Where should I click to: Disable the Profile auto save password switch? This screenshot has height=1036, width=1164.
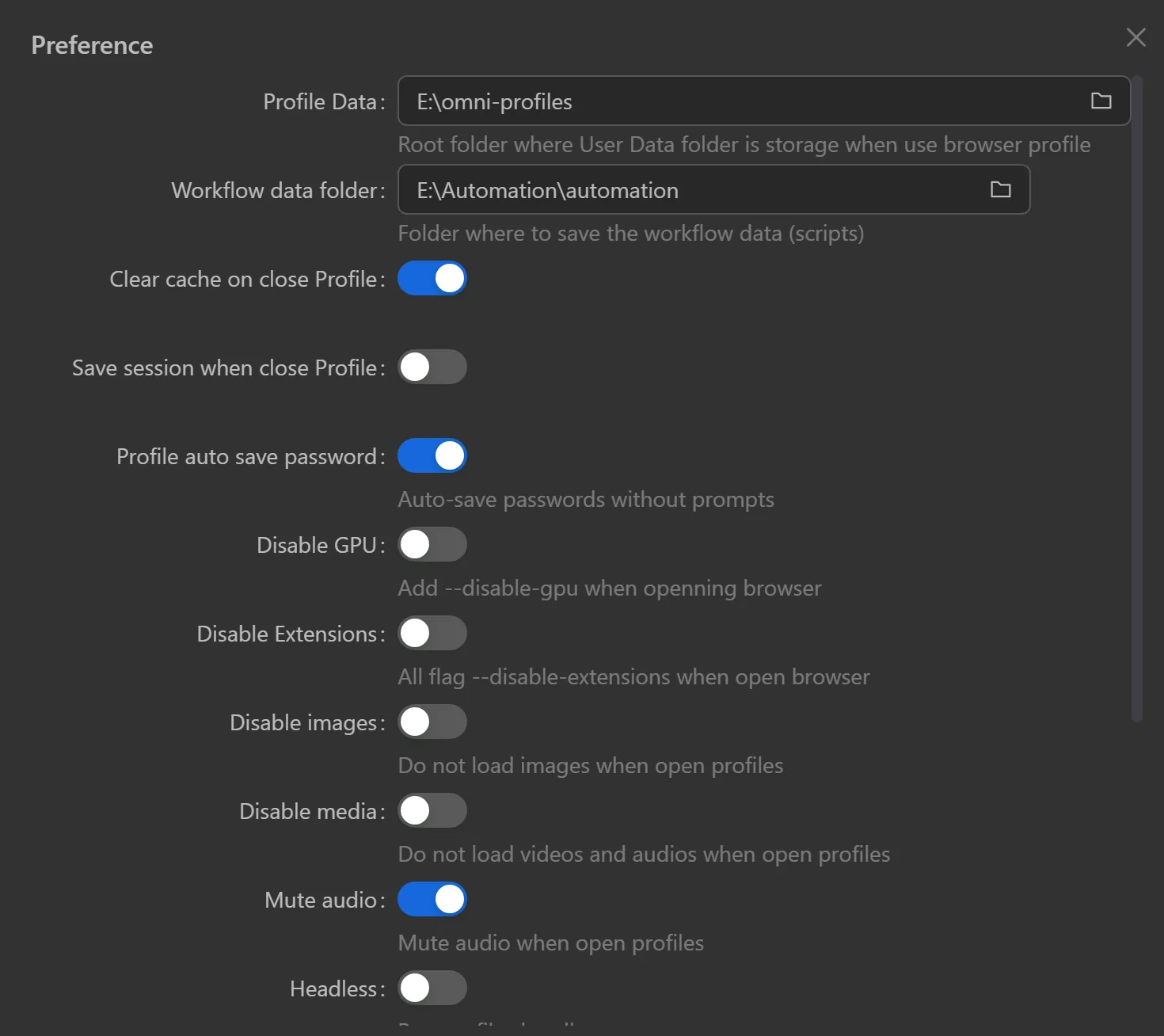[432, 456]
